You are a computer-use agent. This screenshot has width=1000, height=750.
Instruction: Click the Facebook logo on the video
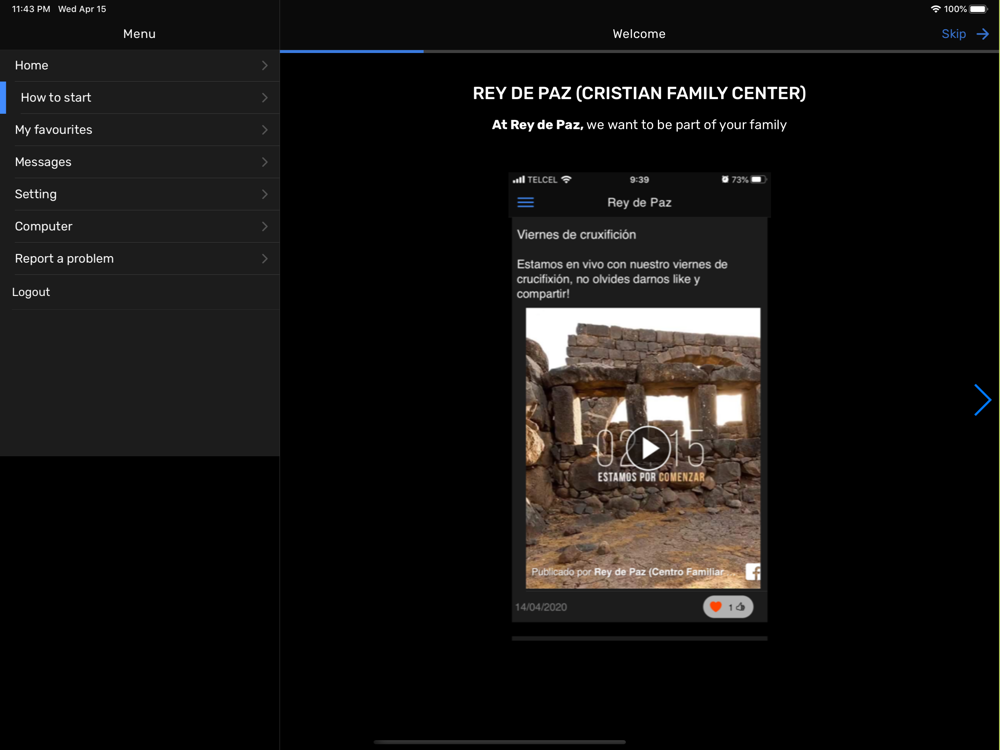click(x=753, y=571)
